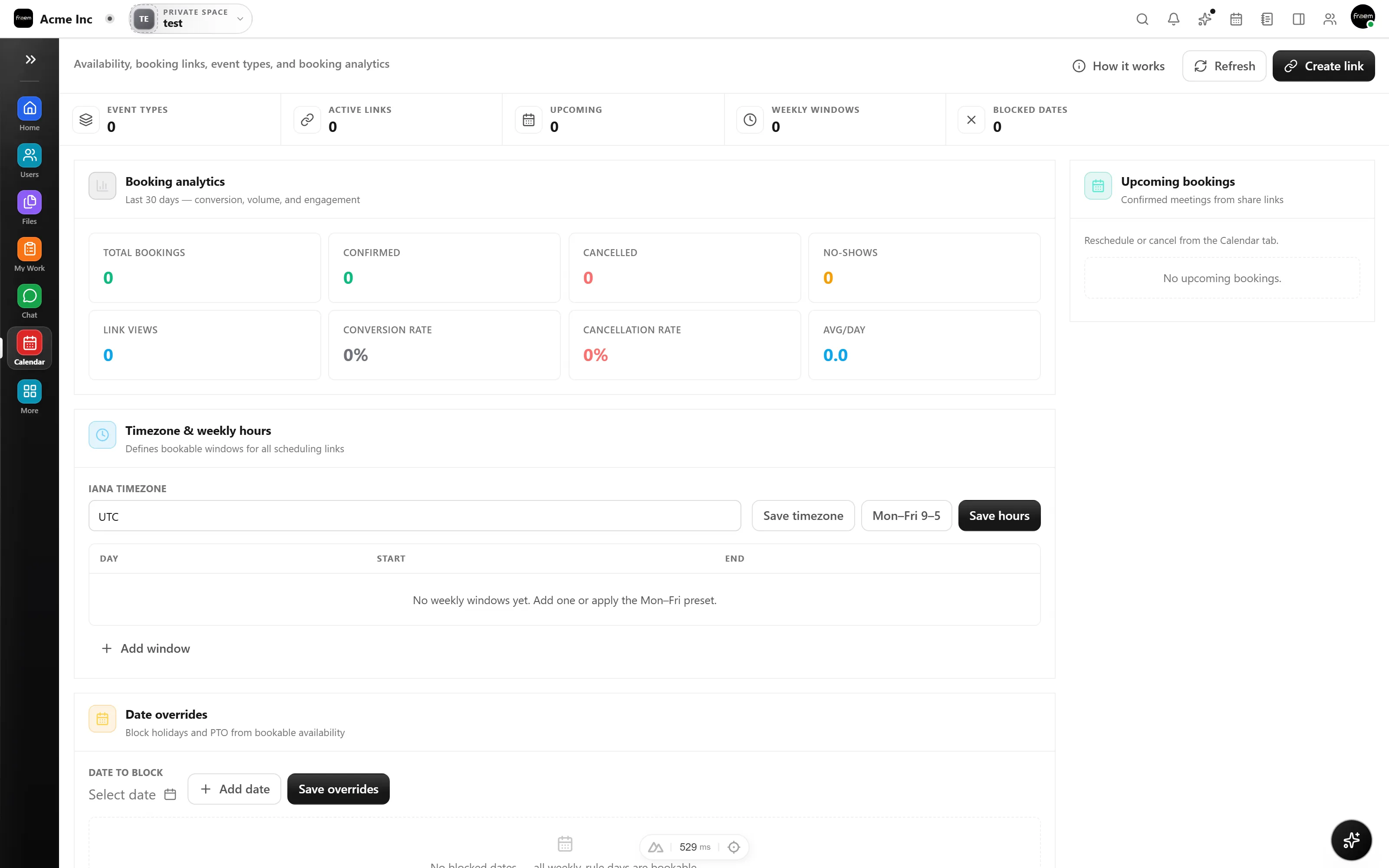
Task: Open notes list icon in top bar
Action: coord(1267,19)
